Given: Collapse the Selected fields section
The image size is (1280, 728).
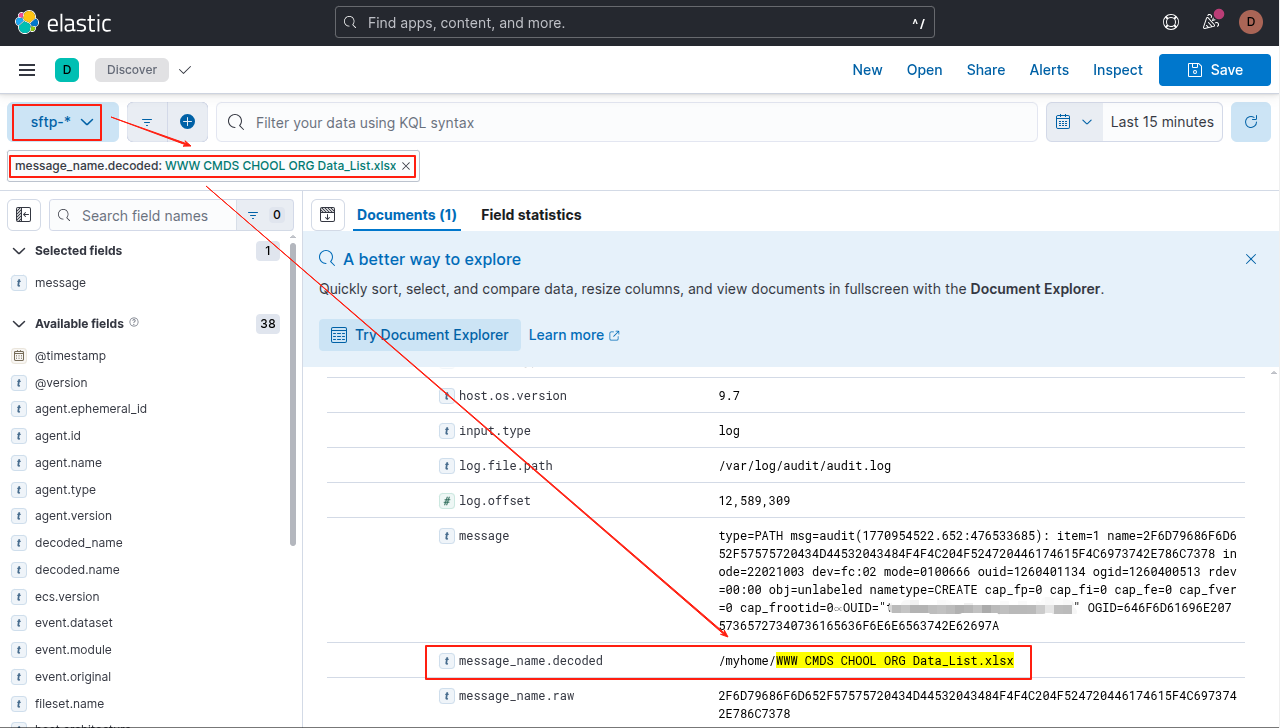Looking at the screenshot, I should tap(18, 251).
